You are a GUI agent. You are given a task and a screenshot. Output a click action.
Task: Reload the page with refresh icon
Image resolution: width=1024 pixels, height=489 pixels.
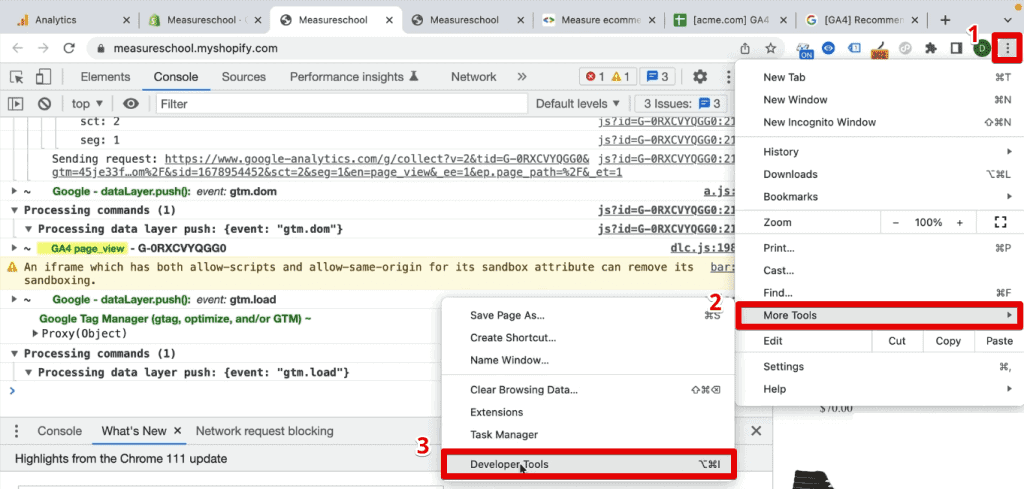tap(69, 48)
